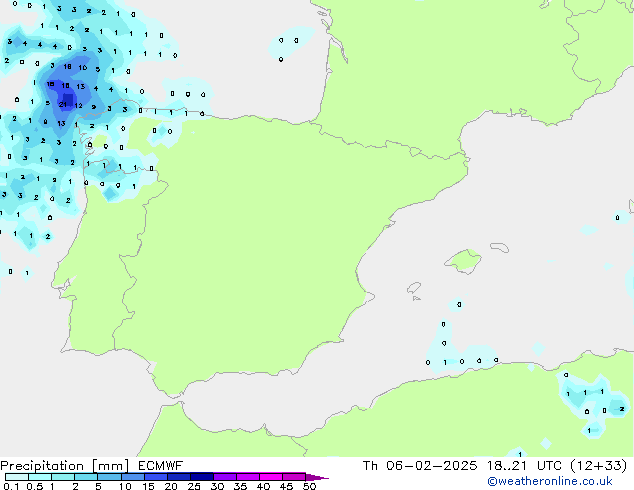
Task: Click the '25' legend scale label
Action: [194, 486]
